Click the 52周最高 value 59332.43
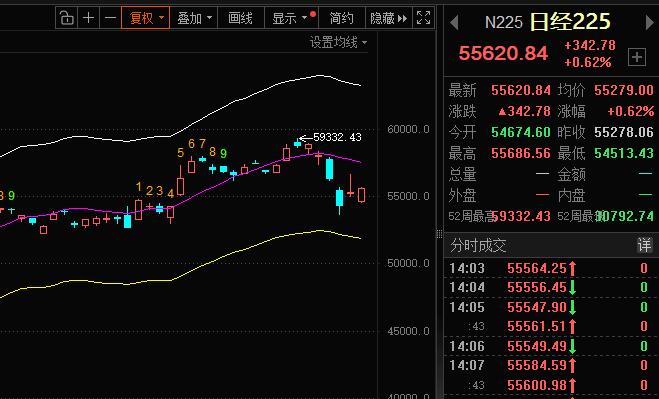 point(522,217)
